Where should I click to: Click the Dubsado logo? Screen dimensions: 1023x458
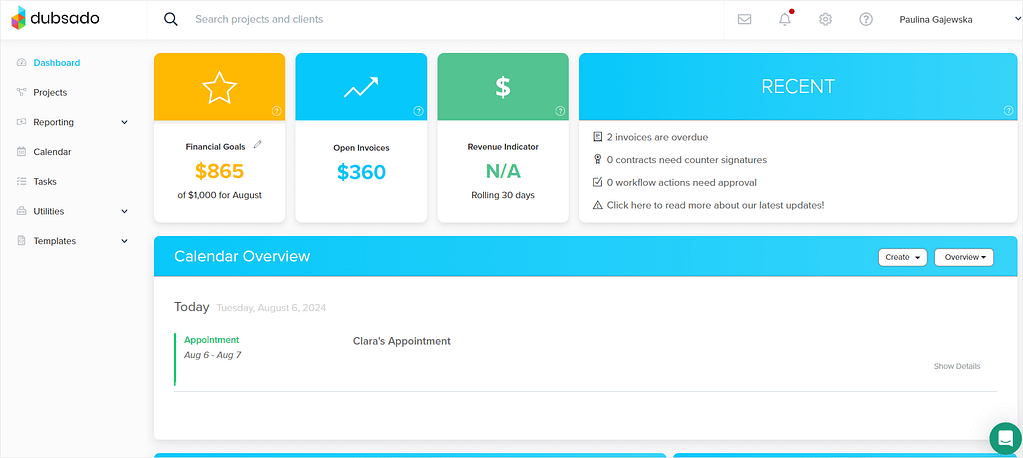click(55, 18)
